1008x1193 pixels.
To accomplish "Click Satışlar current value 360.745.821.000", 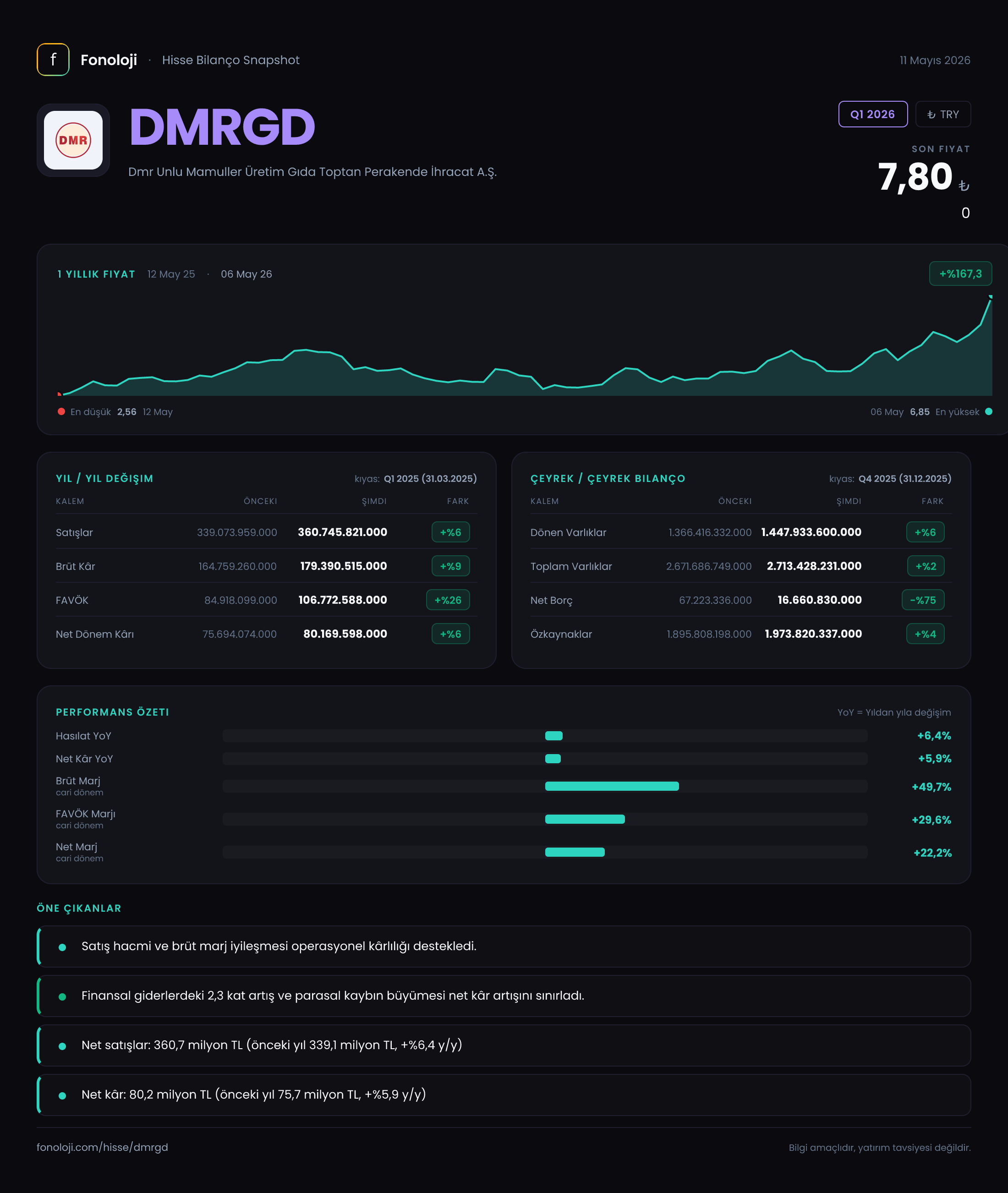I will click(342, 532).
